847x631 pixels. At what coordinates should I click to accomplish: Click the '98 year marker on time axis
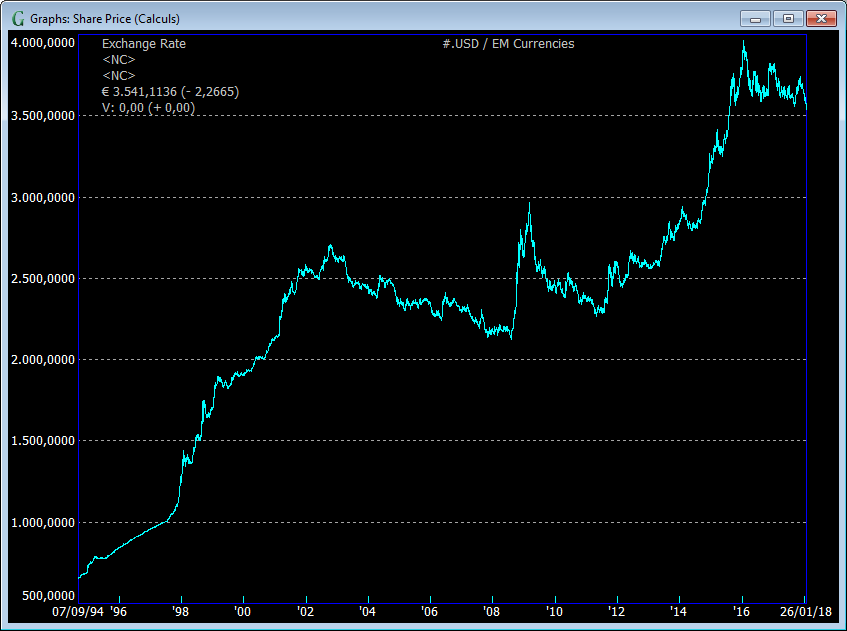[x=180, y=613]
